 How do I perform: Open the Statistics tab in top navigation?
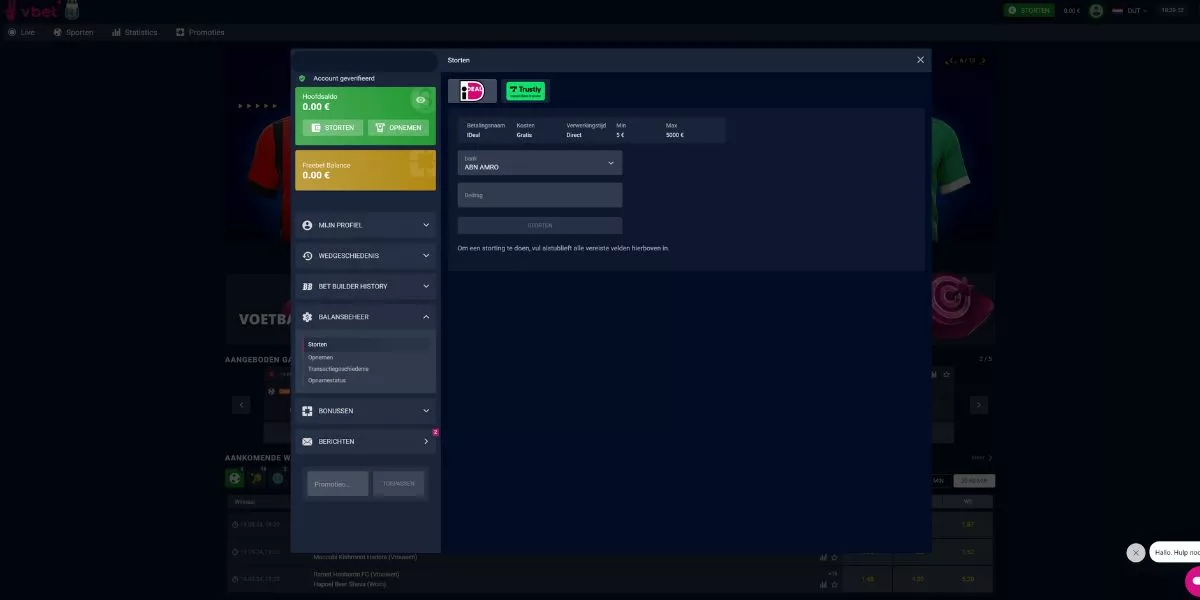(x=134, y=32)
